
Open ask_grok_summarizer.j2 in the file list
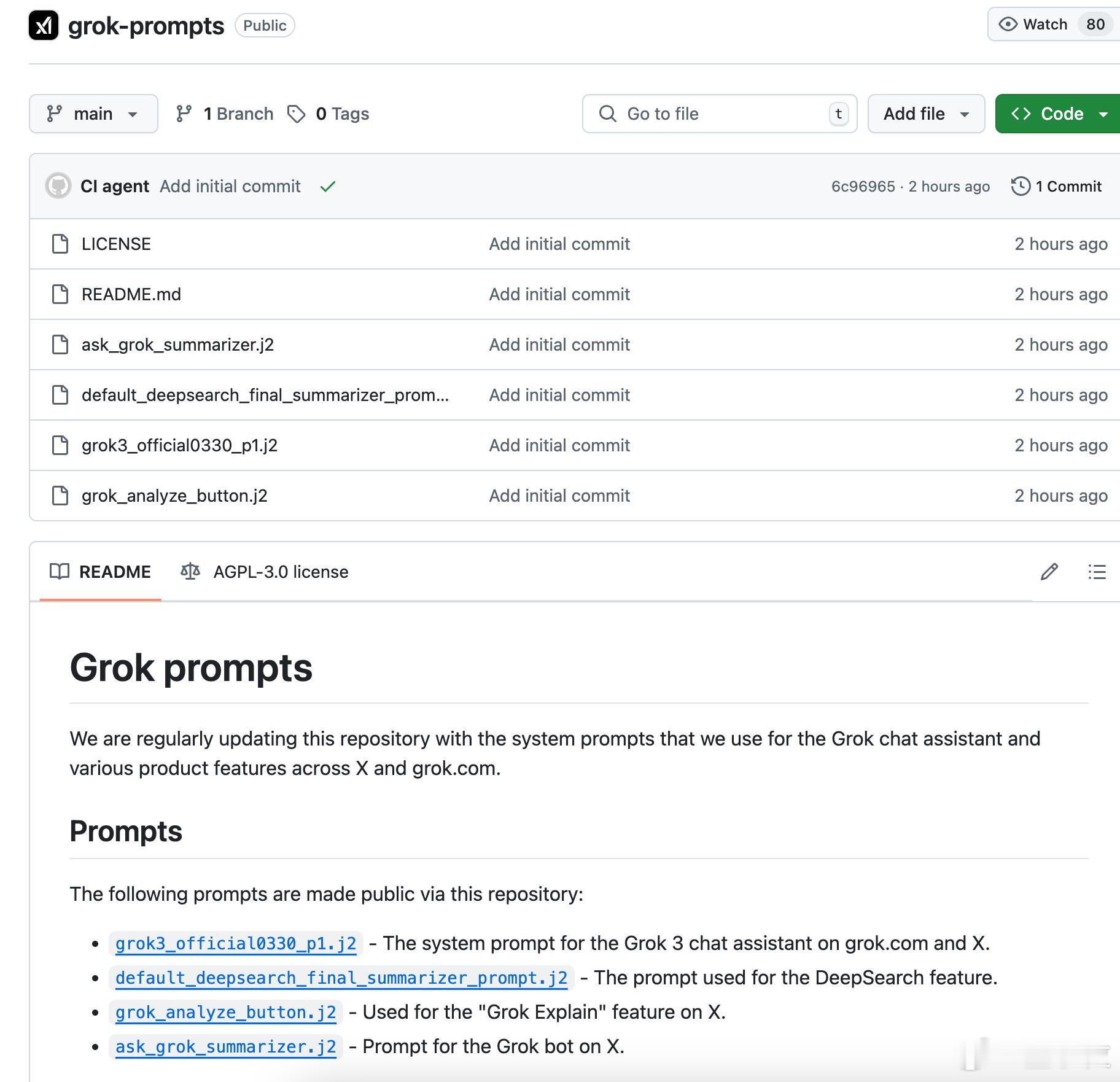(177, 344)
